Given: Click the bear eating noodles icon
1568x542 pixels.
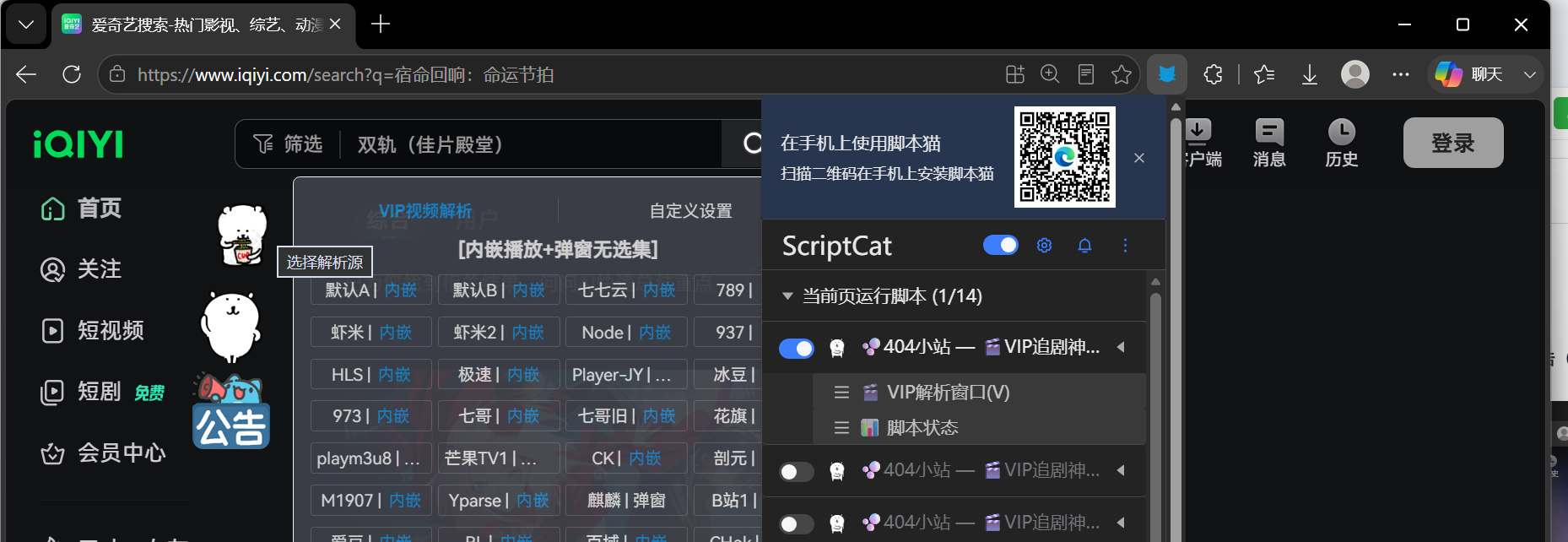Looking at the screenshot, I should click(x=242, y=236).
